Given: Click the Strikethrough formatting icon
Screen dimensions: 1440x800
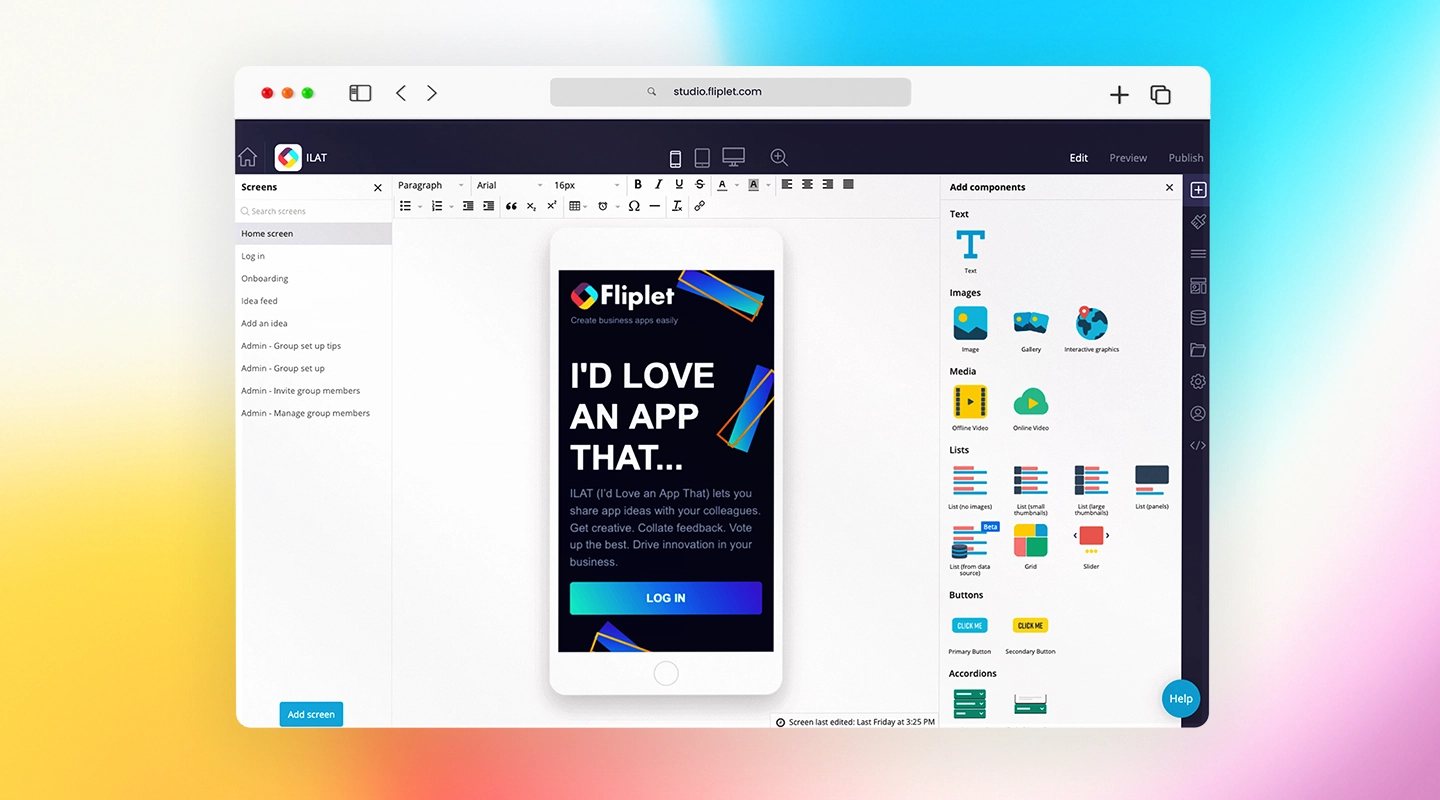Looking at the screenshot, I should 699,184.
